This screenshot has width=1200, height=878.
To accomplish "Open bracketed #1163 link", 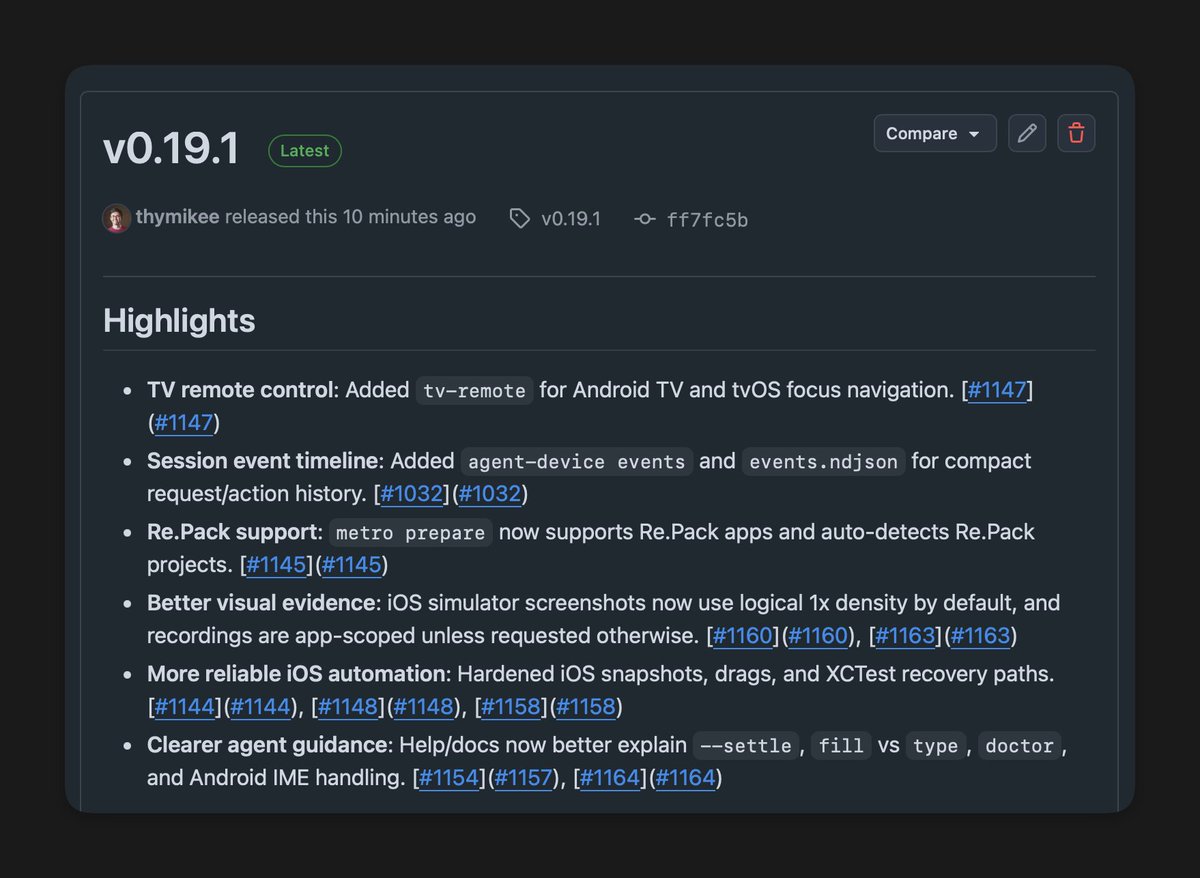I will [x=905, y=635].
